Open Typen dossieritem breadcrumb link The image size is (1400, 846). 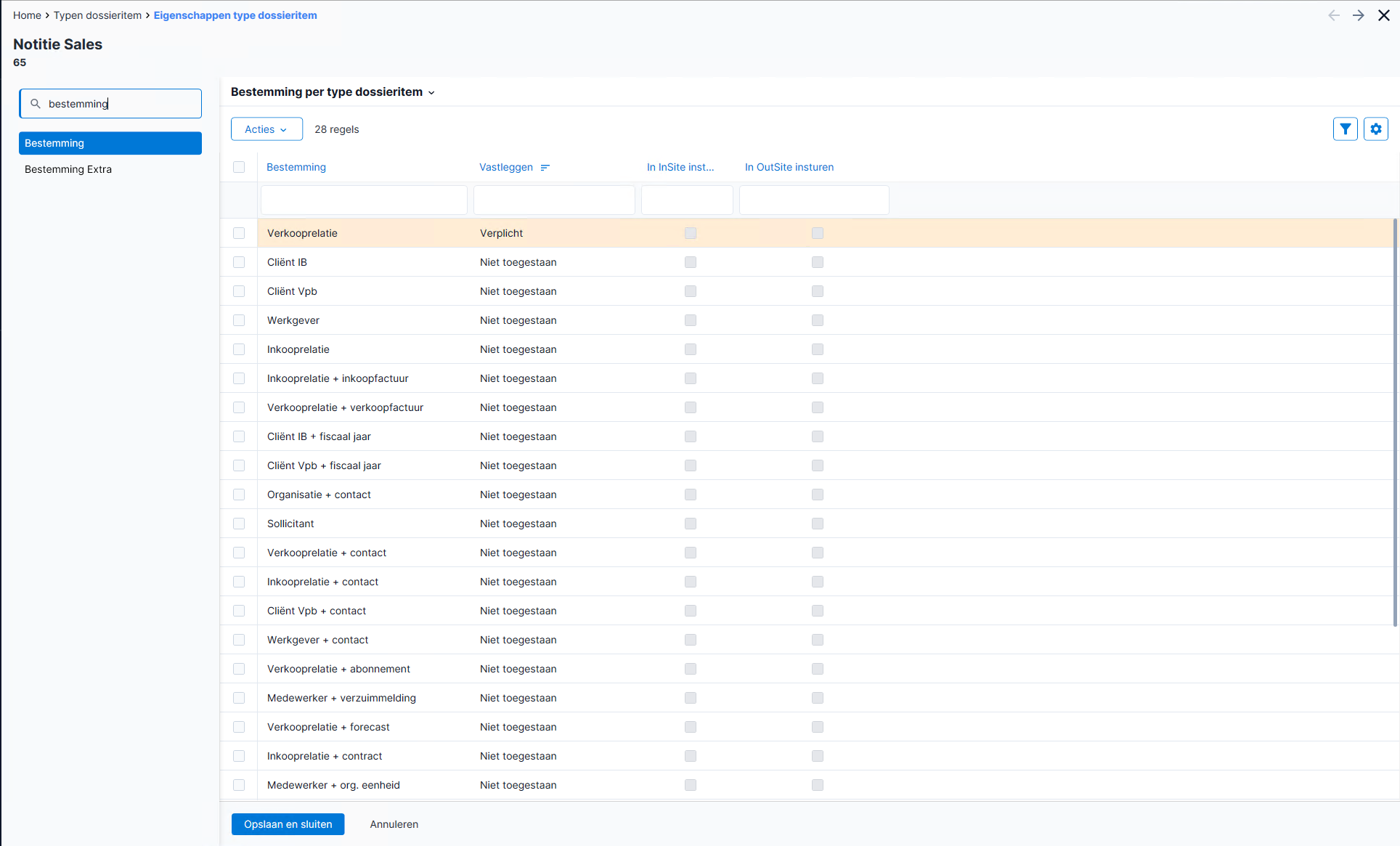tap(97, 15)
